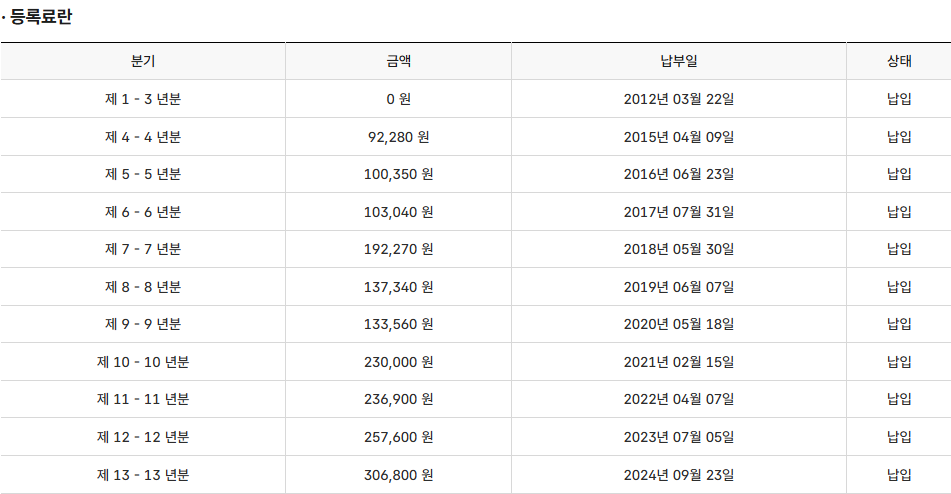Viewport: 951px width, 494px height.
Task: Click the 192,270 원 amount
Action: 398,249
